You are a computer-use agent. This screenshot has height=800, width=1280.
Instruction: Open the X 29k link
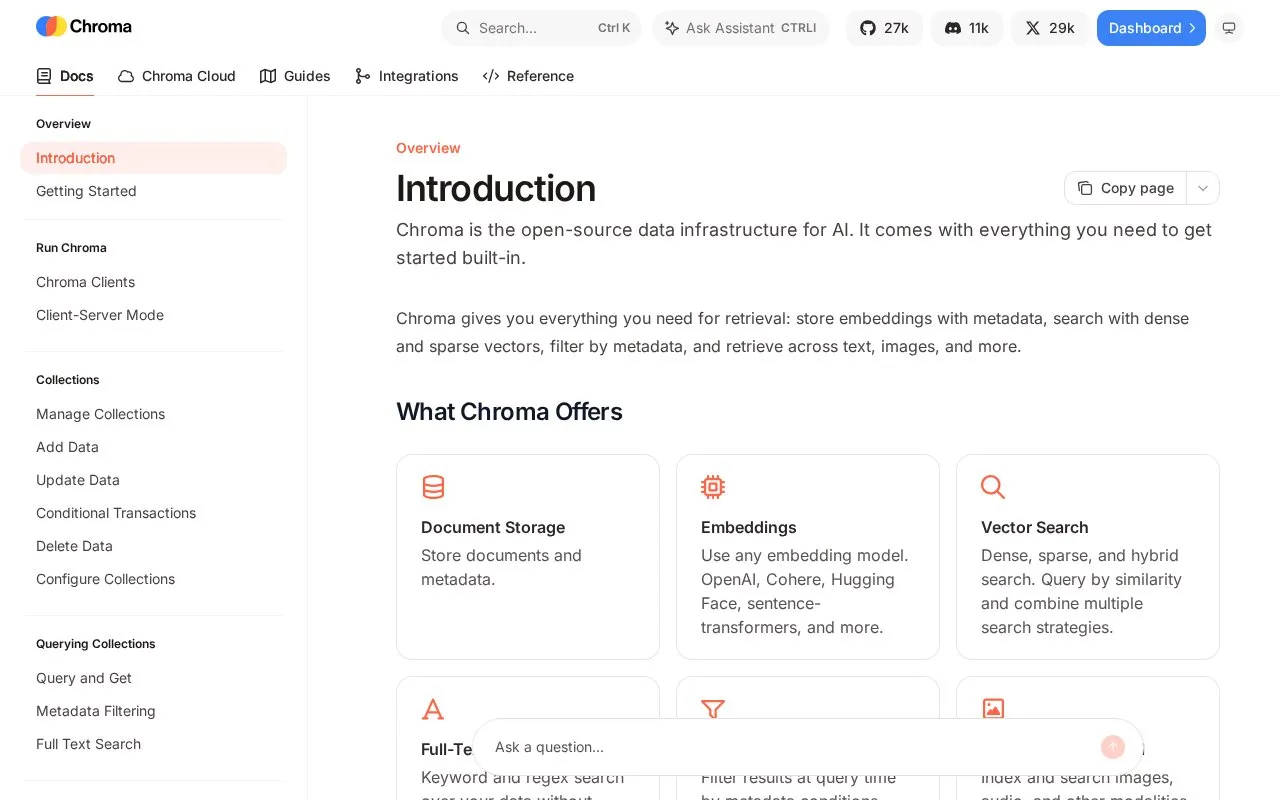(1050, 28)
